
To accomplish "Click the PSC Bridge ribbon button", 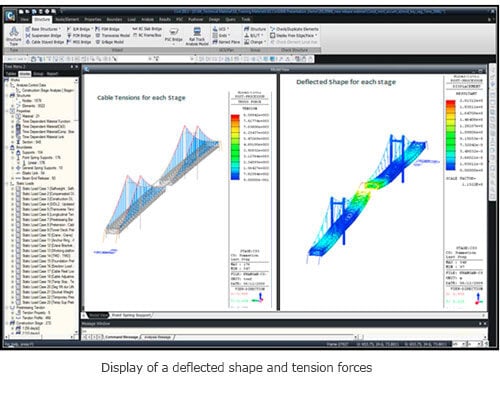I will click(174, 36).
